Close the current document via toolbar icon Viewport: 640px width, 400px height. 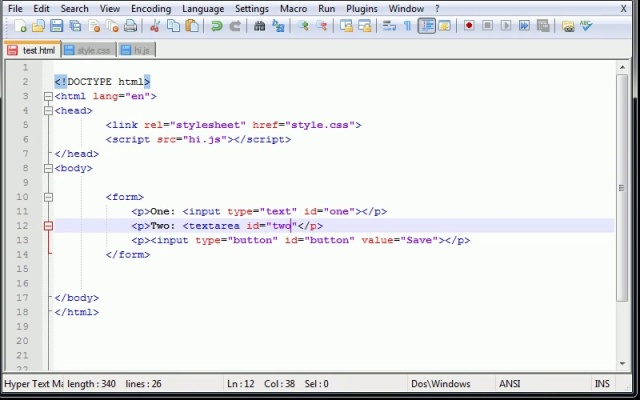pos(94,26)
